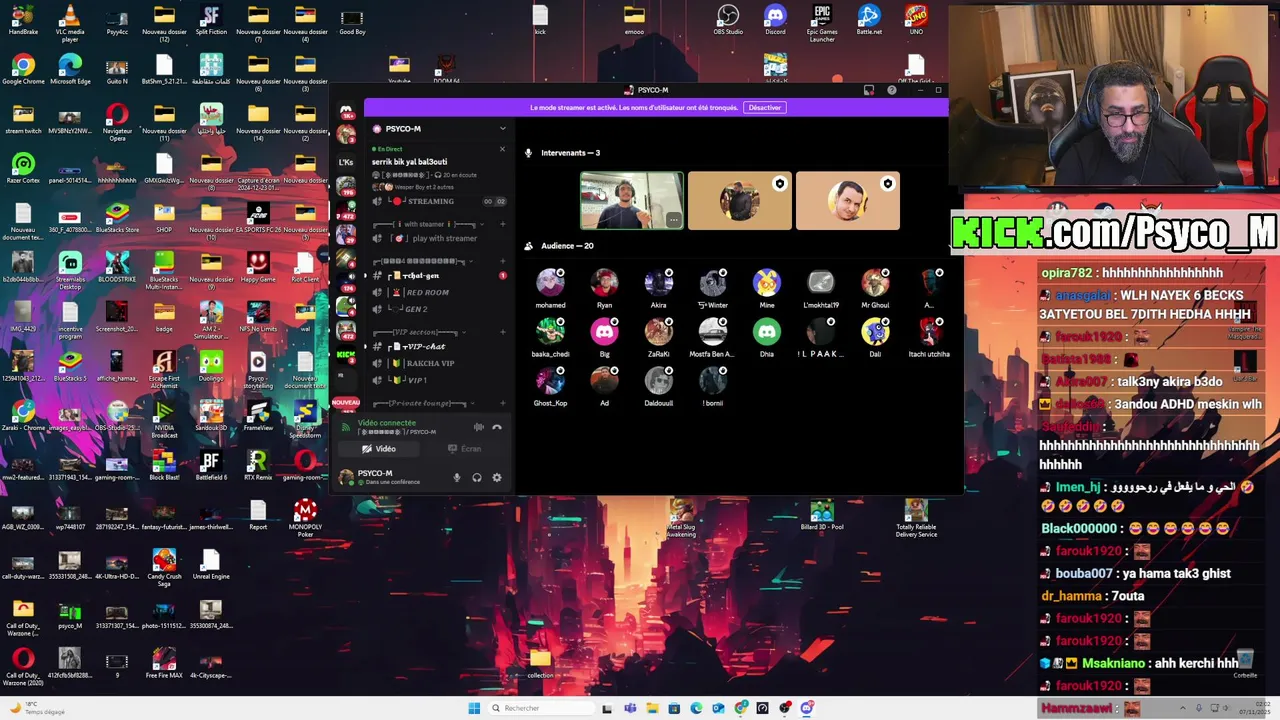Select VLC media player desktop shortcut
1280x720 pixels.
click(x=70, y=22)
